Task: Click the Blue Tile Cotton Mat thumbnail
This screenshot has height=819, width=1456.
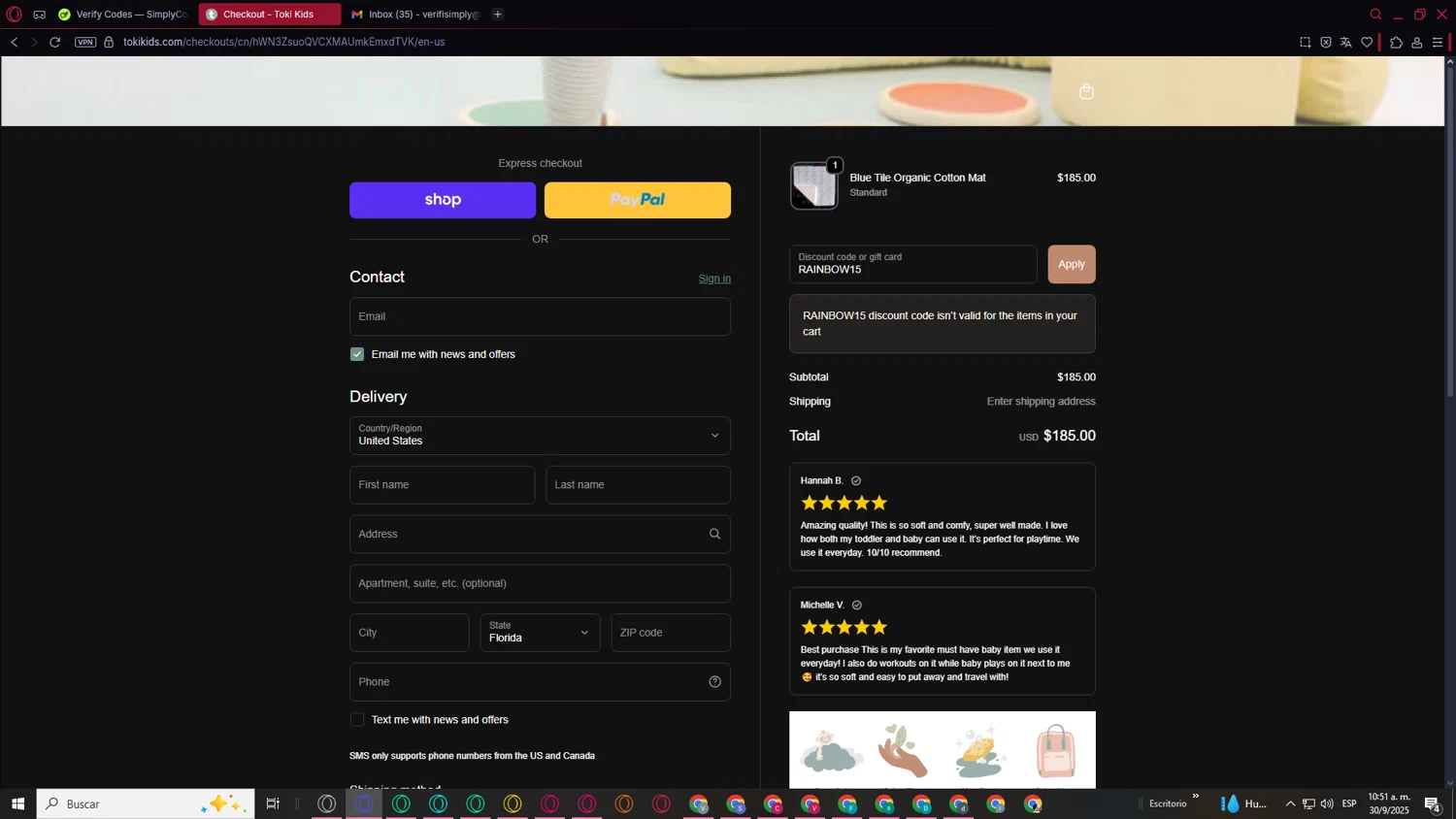Action: coord(813,185)
